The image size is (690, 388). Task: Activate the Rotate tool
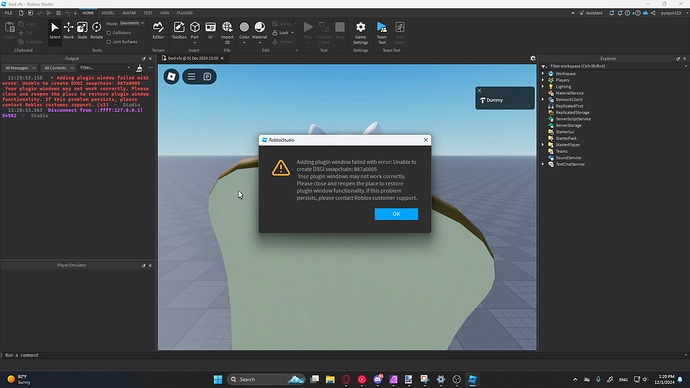coord(96,30)
